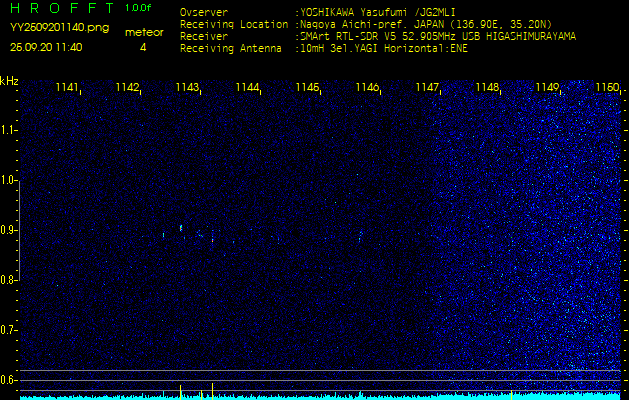Click the HROFFT title text
Image resolution: width=629 pixels, height=400 pixels.
(x=62, y=8)
